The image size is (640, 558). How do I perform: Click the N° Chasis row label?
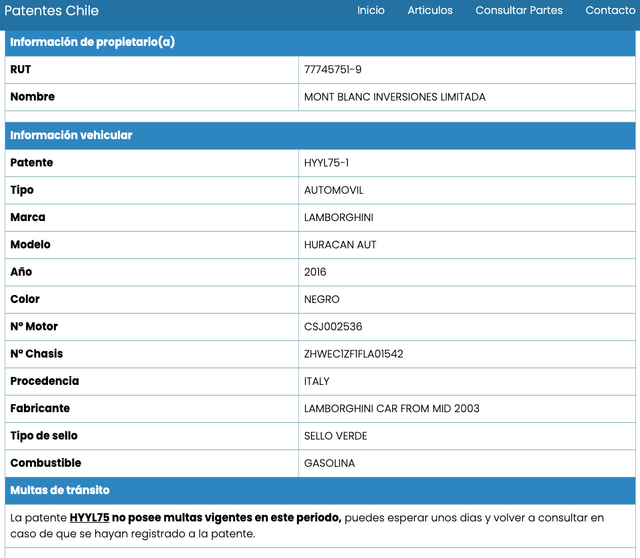tap(36, 354)
